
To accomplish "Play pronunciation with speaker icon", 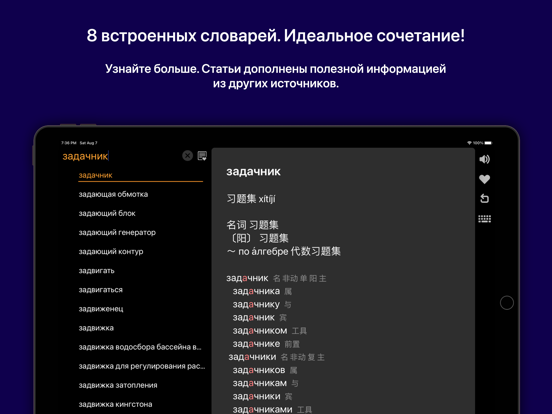I will click(484, 159).
